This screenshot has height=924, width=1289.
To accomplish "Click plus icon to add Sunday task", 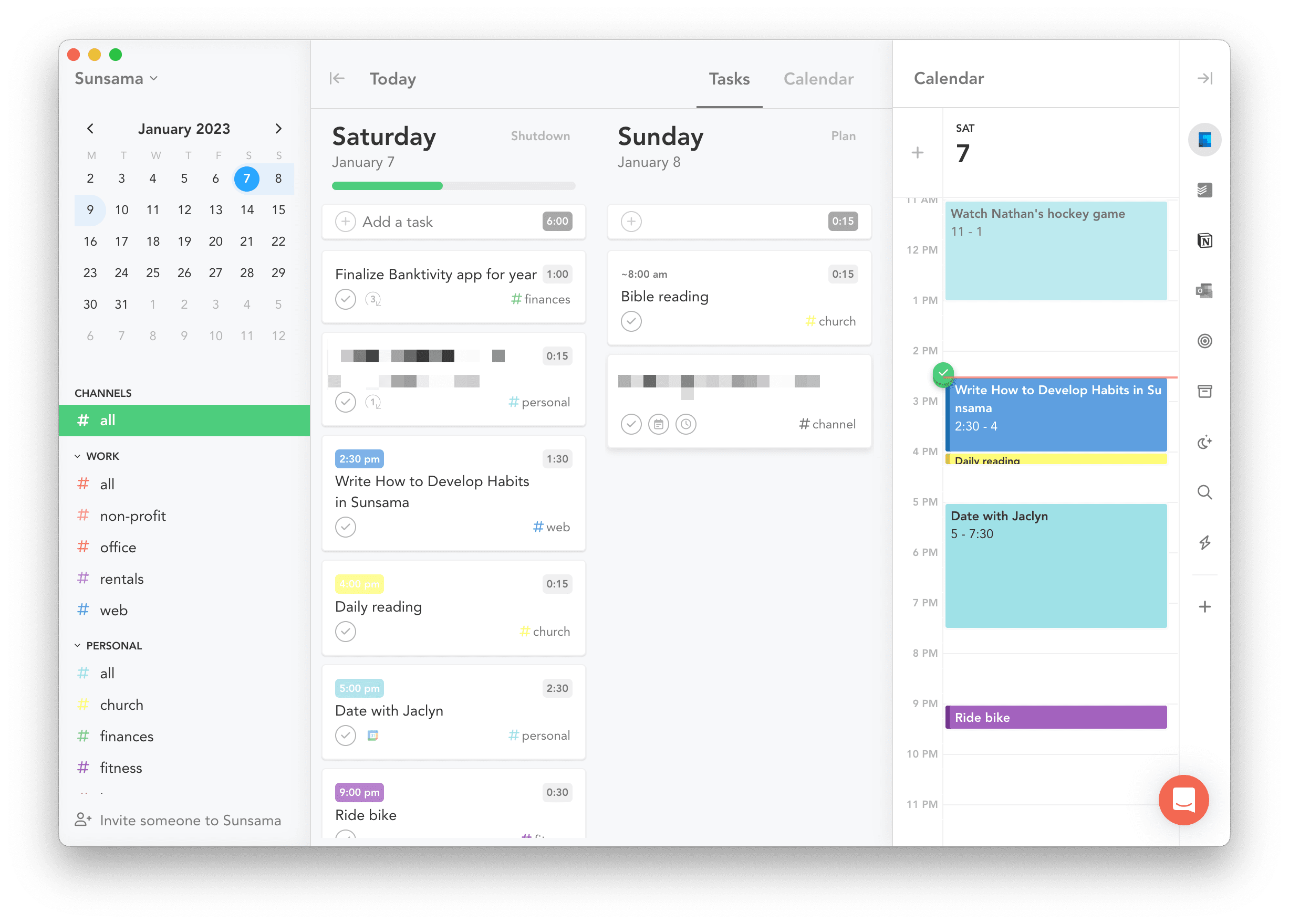I will [631, 222].
